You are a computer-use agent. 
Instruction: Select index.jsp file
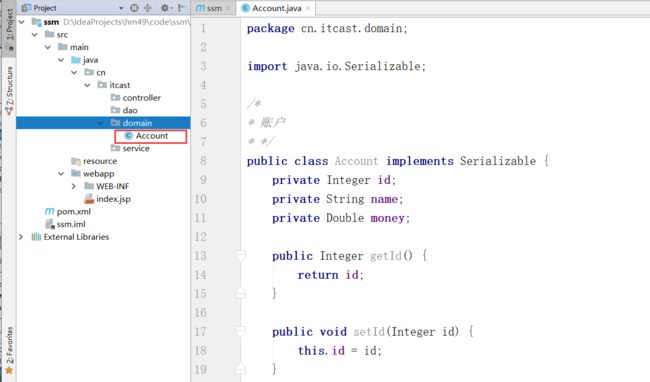pyautogui.click(x=113, y=199)
